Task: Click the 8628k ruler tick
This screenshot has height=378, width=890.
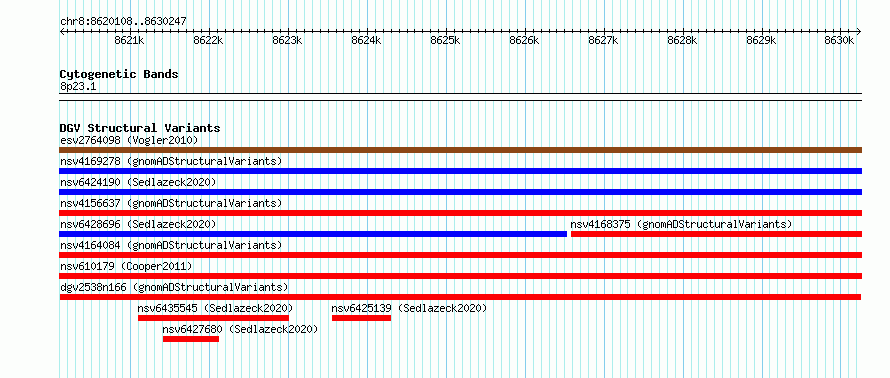Action: pos(682,40)
